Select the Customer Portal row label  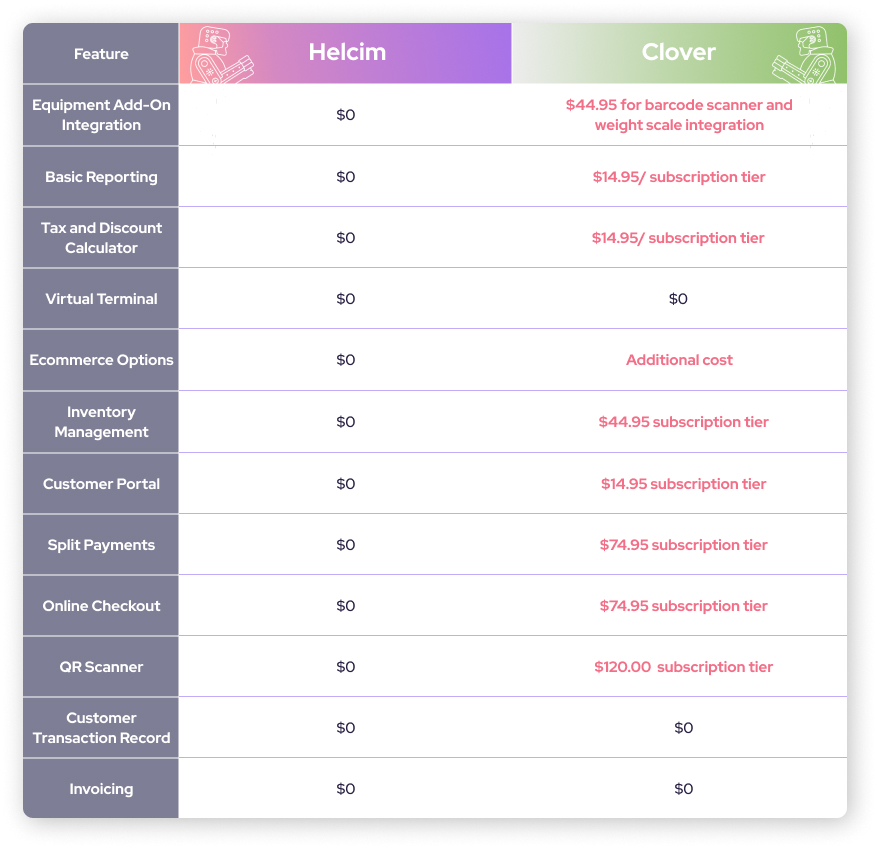click(x=101, y=484)
